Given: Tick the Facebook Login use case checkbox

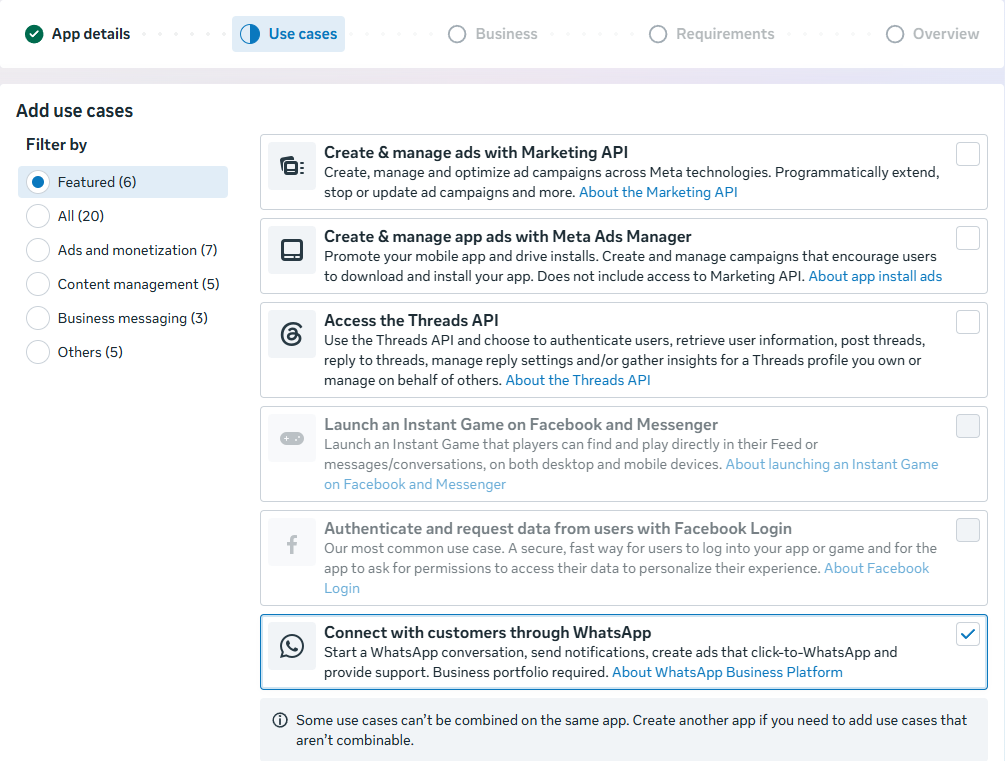Looking at the screenshot, I should [968, 530].
